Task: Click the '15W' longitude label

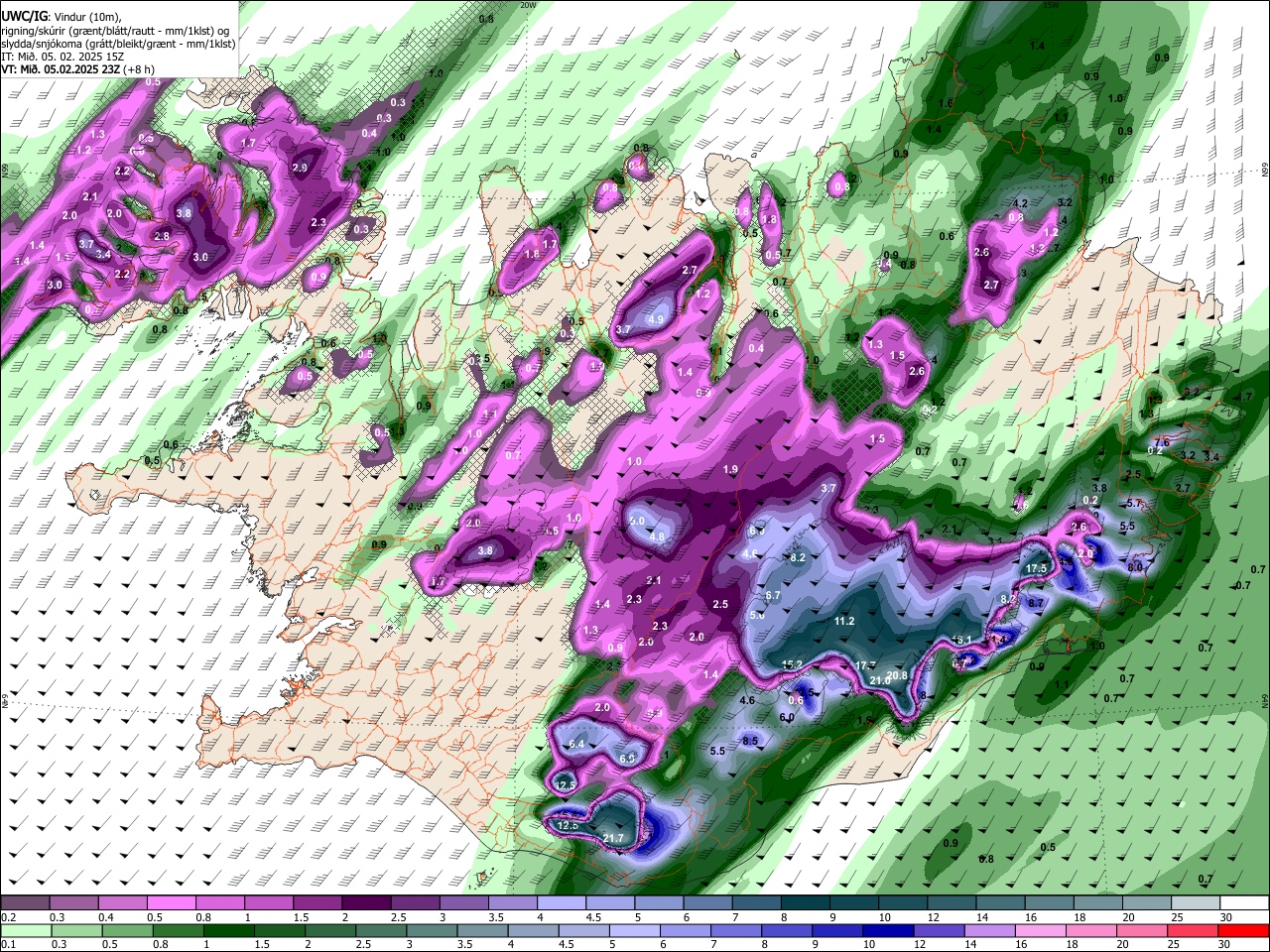Action: click(x=1052, y=5)
